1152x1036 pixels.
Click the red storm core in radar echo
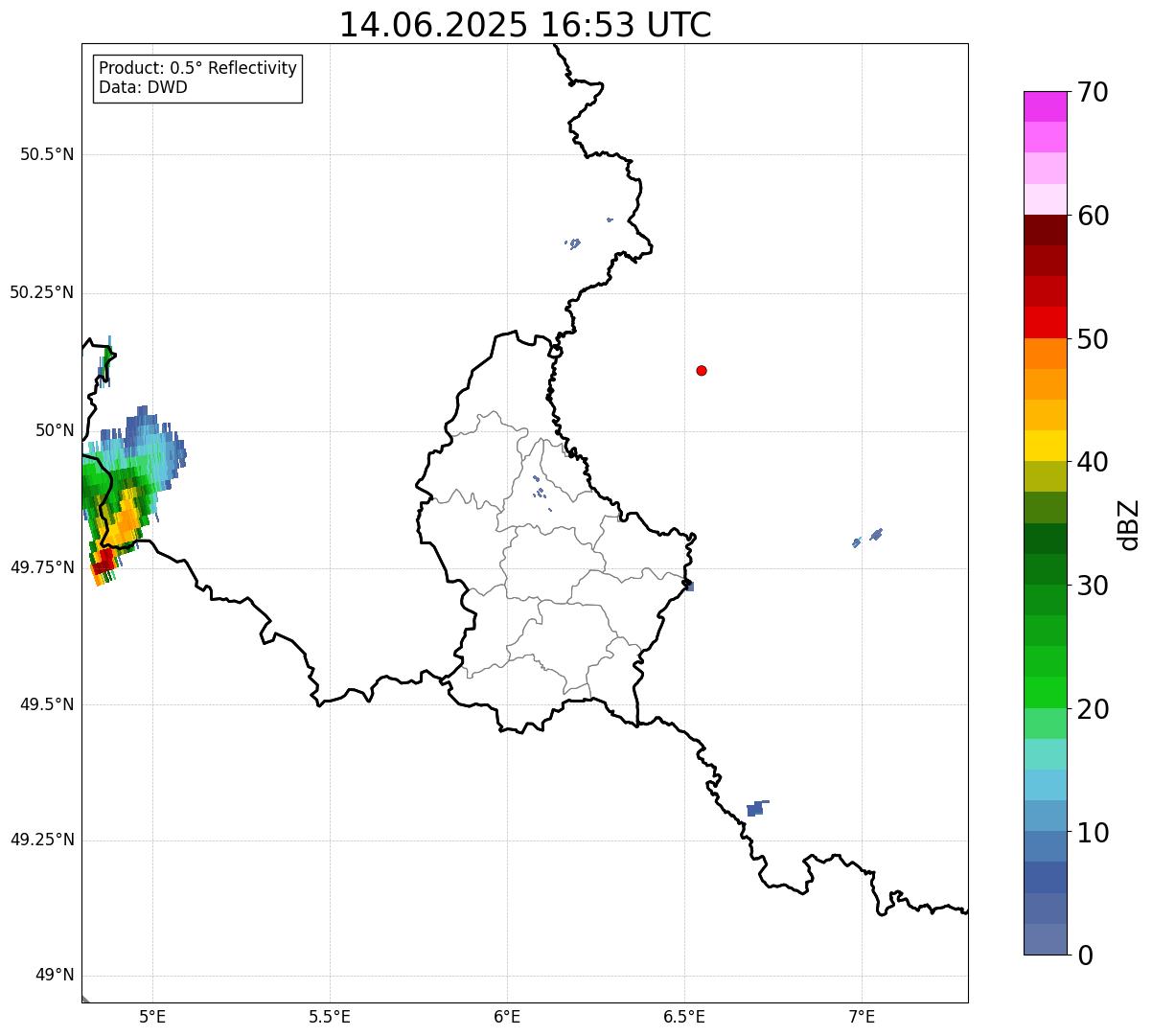[x=103, y=560]
